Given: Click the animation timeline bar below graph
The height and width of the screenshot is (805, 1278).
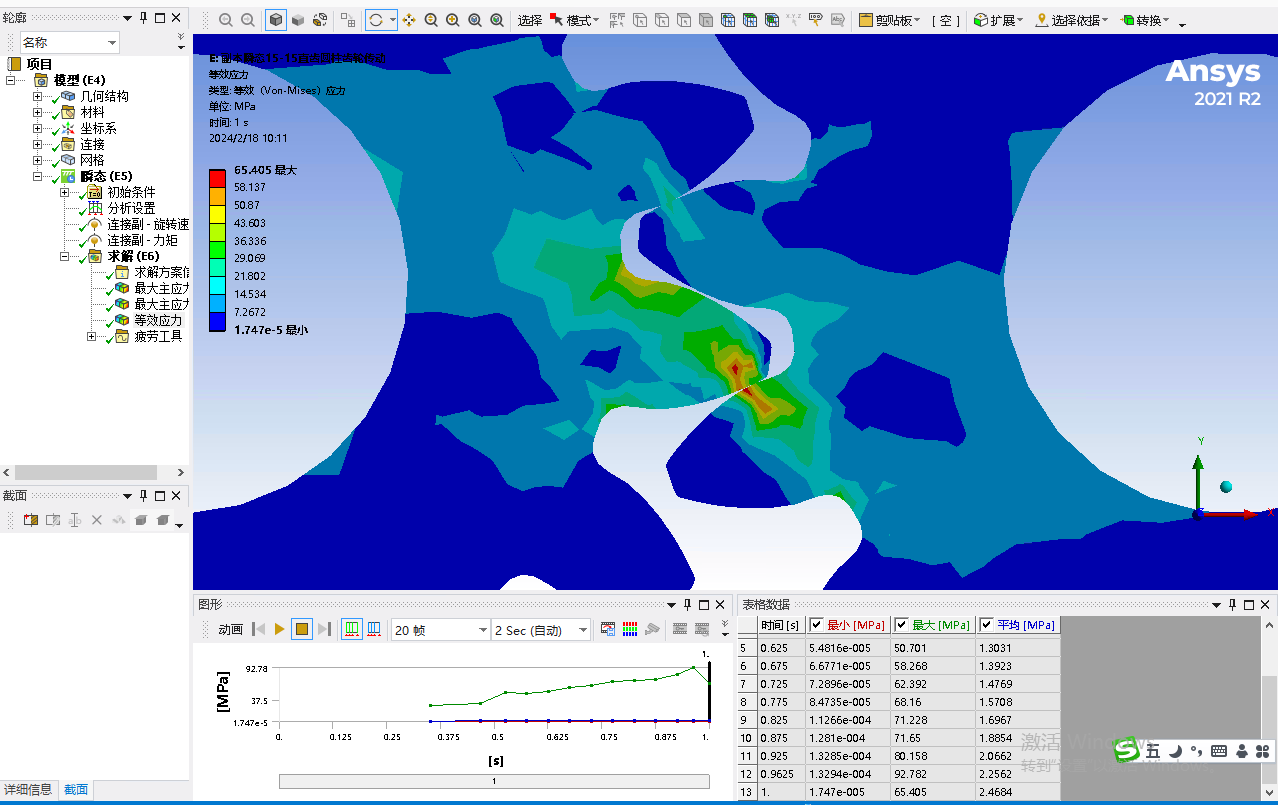Looking at the screenshot, I should click(494, 781).
